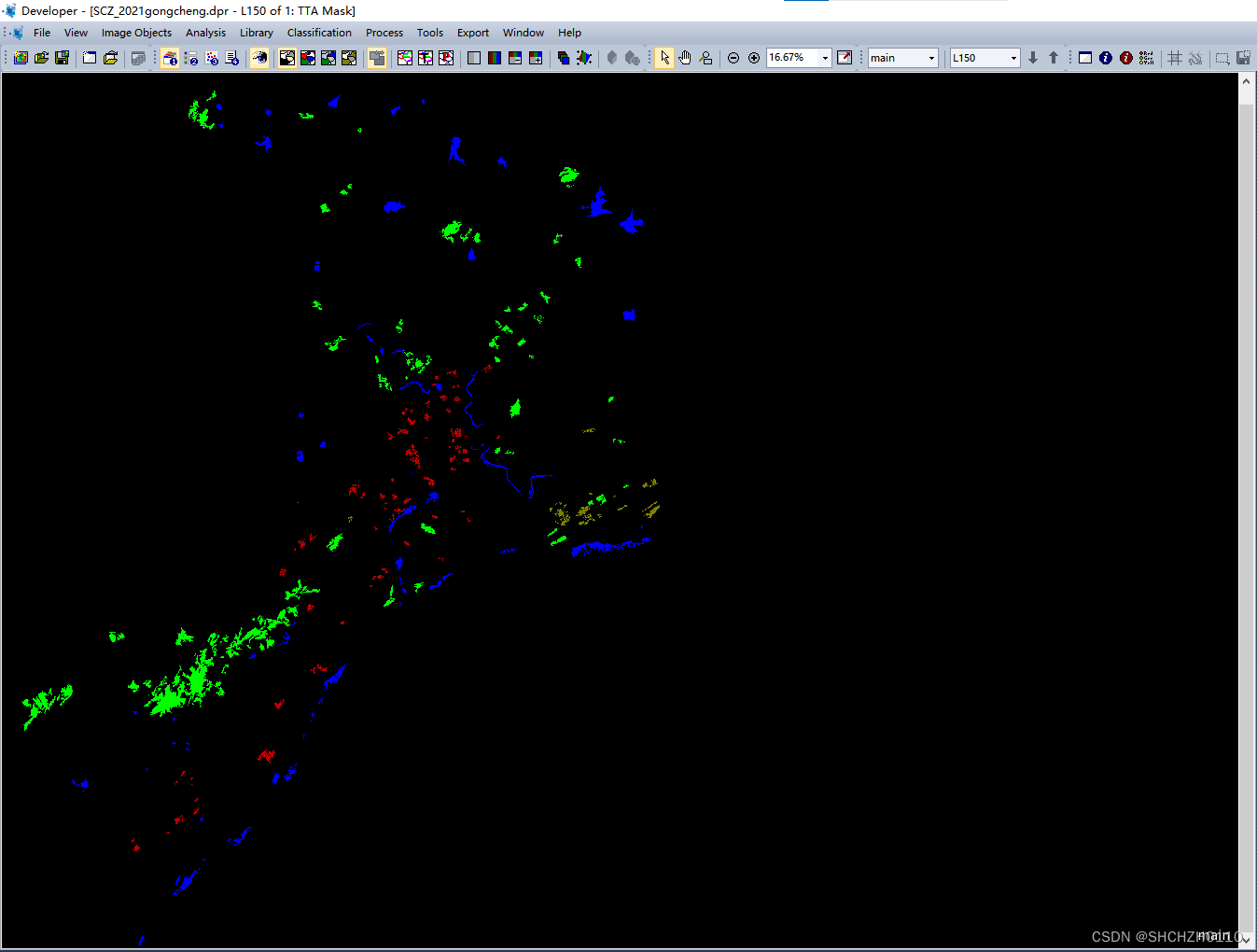Open the Tools menu
Image resolution: width=1257 pixels, height=952 pixels.
(430, 33)
